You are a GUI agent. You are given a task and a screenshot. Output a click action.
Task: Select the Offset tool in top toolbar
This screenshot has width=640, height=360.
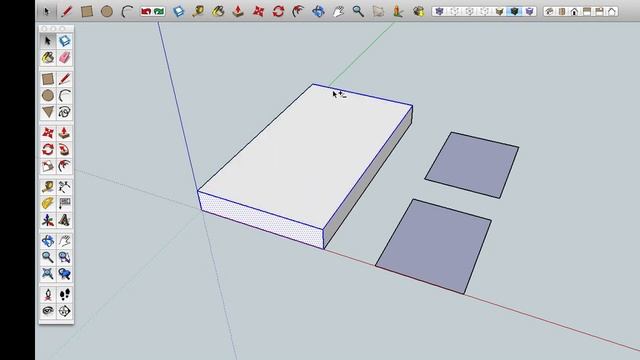[x=298, y=11]
